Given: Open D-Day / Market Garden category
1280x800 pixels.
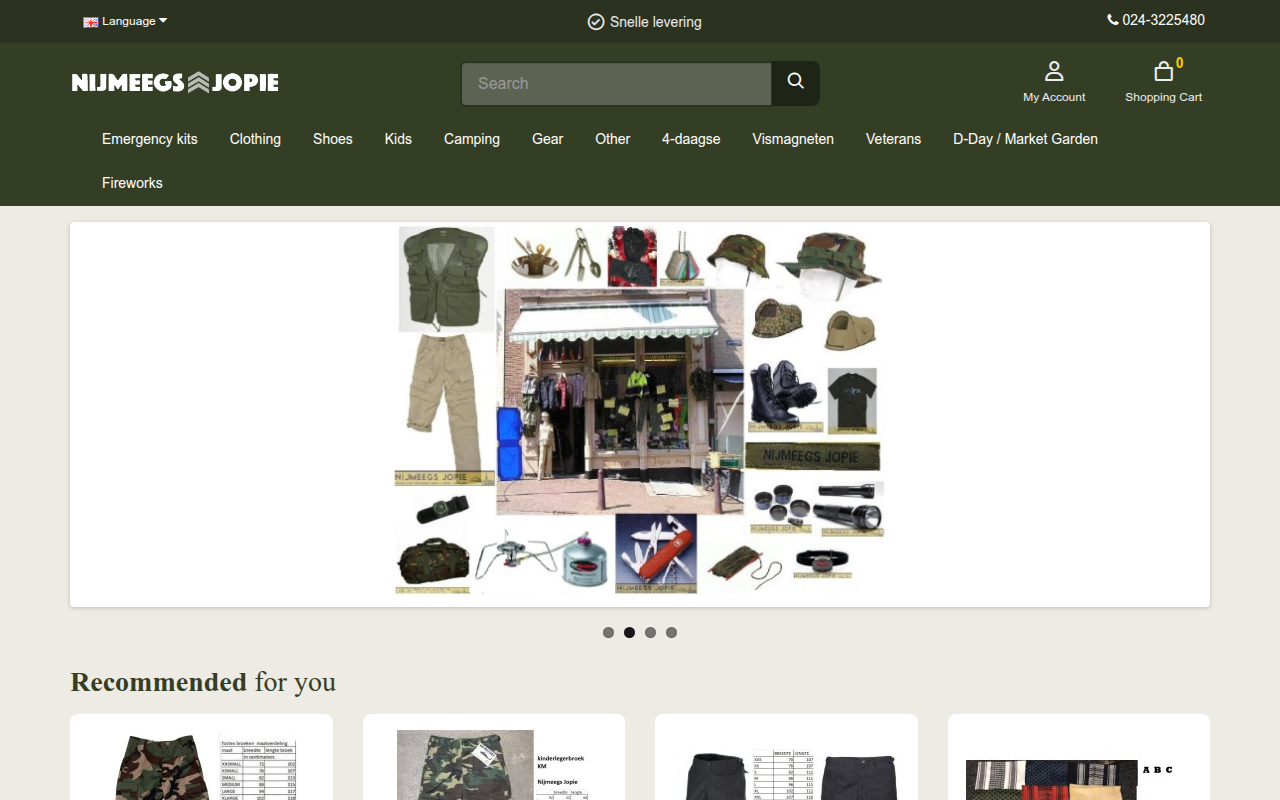Looking at the screenshot, I should (1025, 139).
